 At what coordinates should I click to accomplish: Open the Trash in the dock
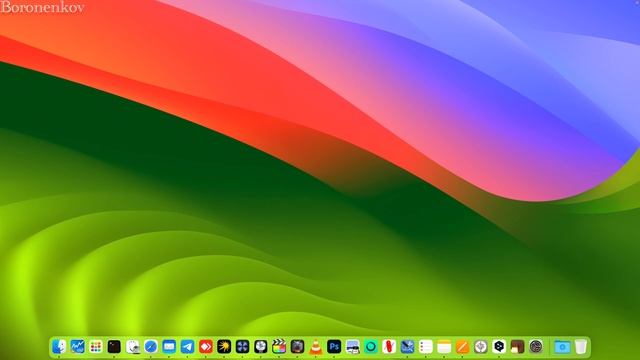coord(580,347)
